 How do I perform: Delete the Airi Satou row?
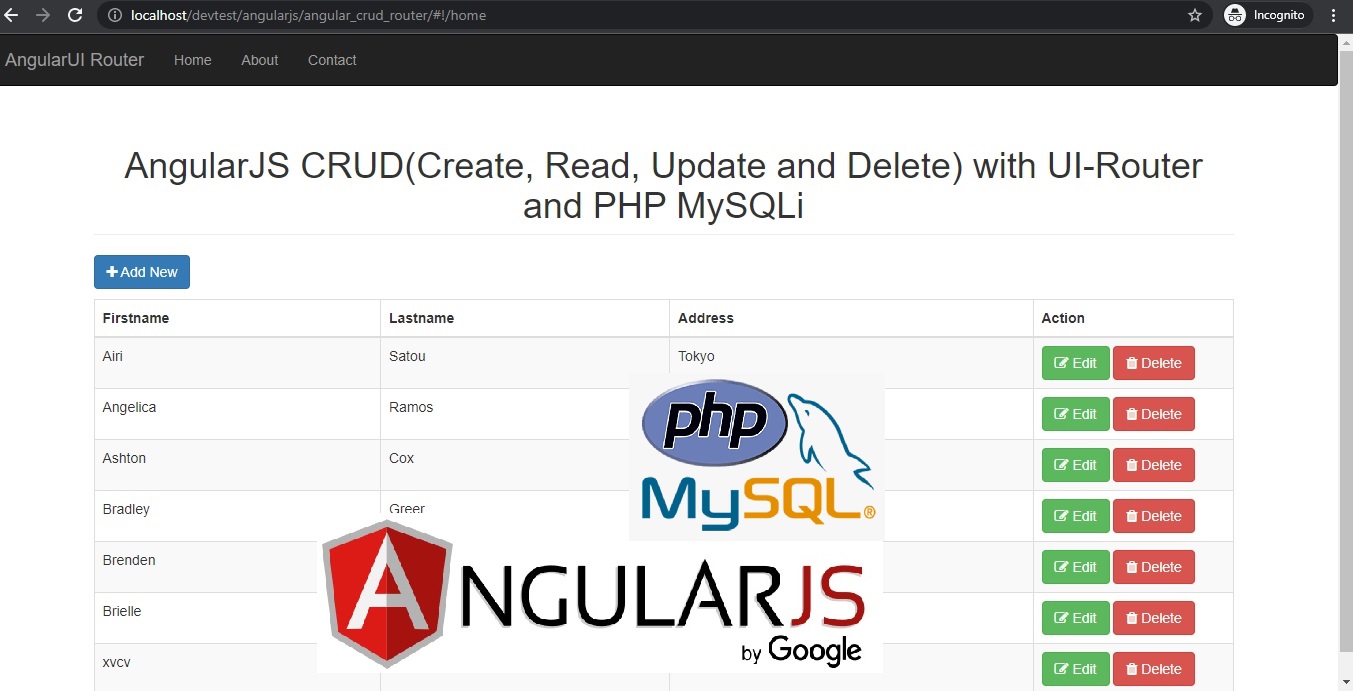[1154, 363]
